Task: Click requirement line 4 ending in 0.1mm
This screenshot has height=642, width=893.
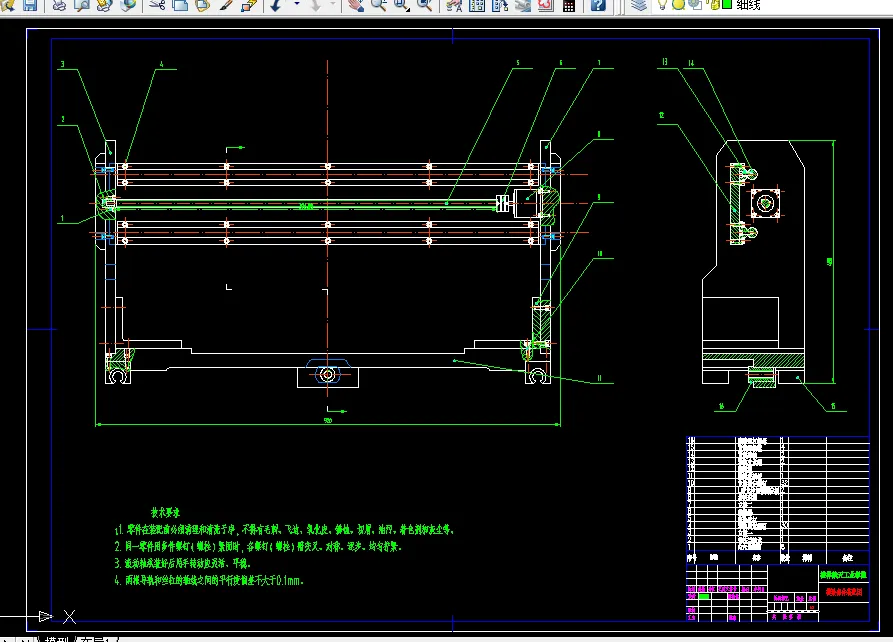Action: point(209,580)
